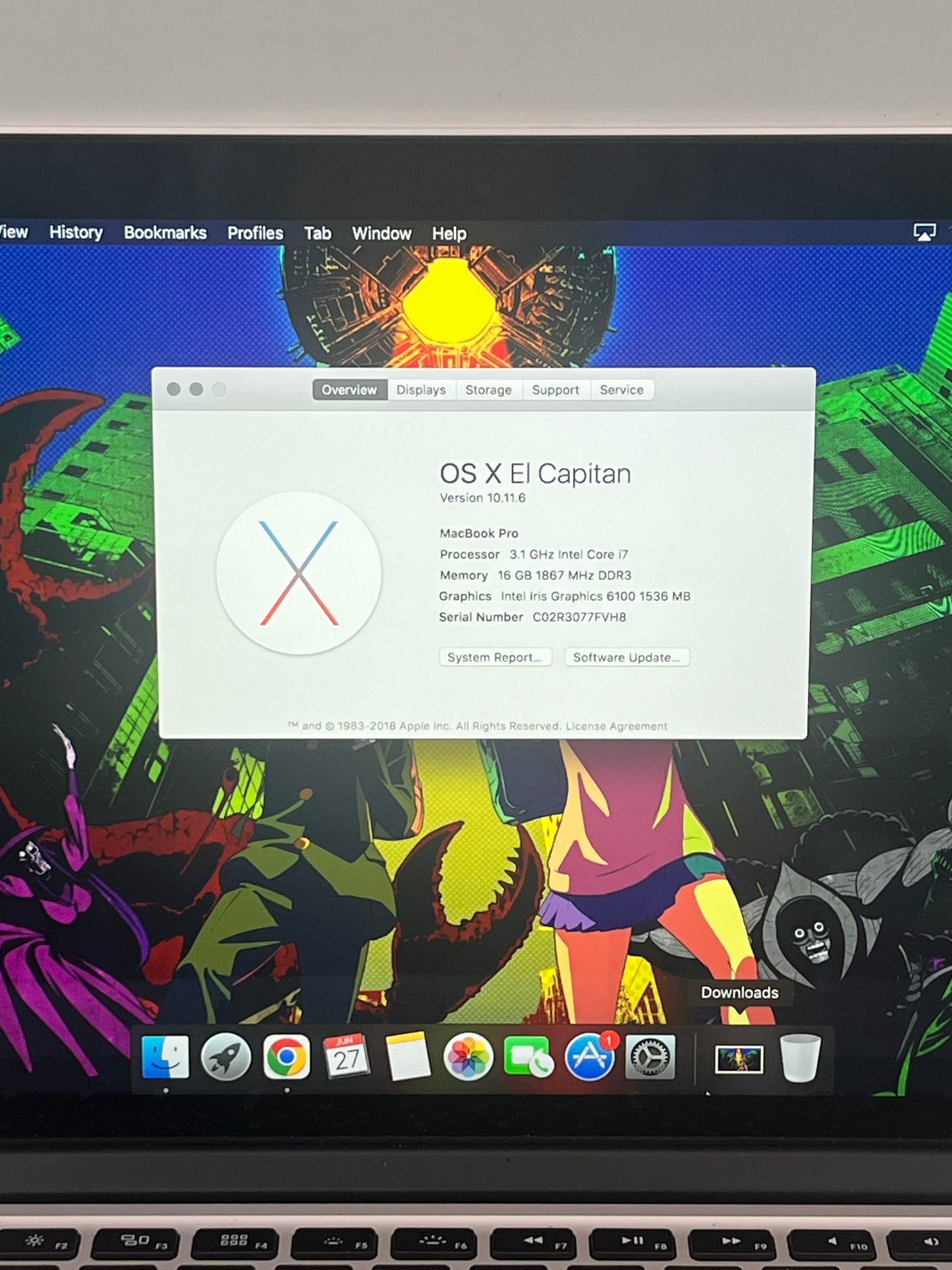Viewport: 952px width, 1270px height.
Task: Close the About This Mac window
Action: point(174,389)
